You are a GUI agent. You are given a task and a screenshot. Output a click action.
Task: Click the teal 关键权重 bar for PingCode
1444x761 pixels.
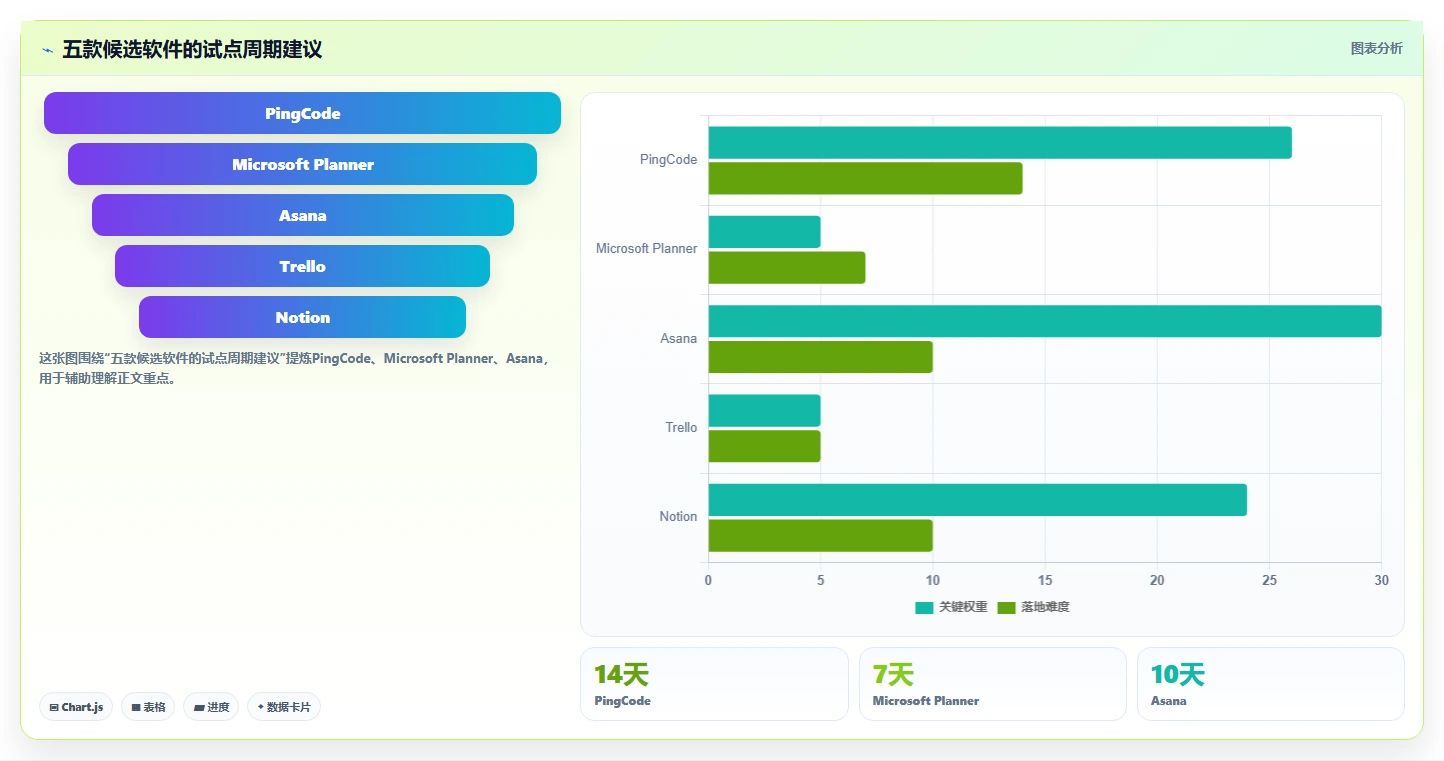pyautogui.click(x=1000, y=143)
